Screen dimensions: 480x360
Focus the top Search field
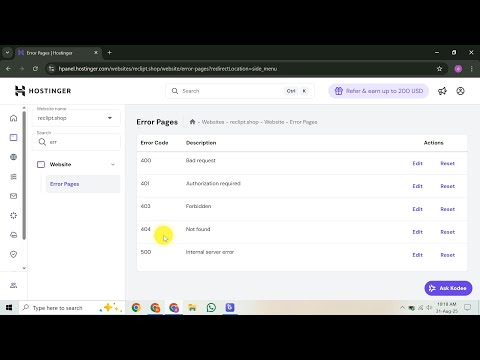pos(240,91)
